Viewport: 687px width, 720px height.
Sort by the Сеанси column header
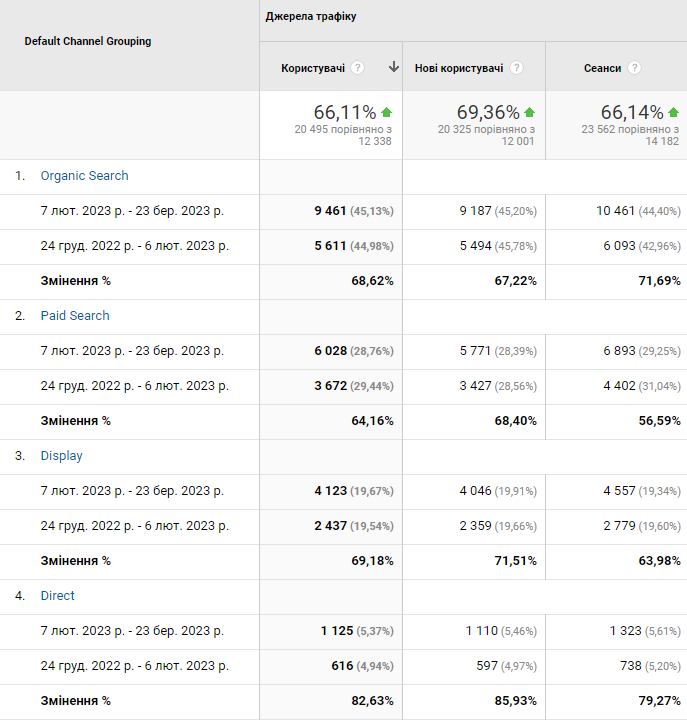602,68
